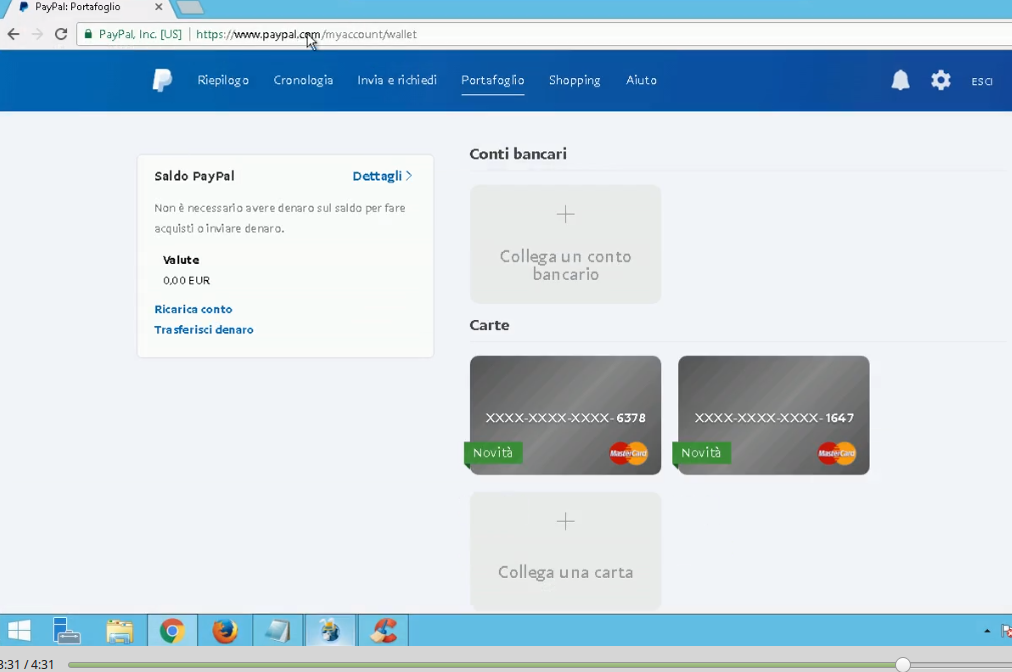The width and height of the screenshot is (1012, 672).
Task: Open Dettagli for Saldo PayPal
Action: [x=382, y=176]
